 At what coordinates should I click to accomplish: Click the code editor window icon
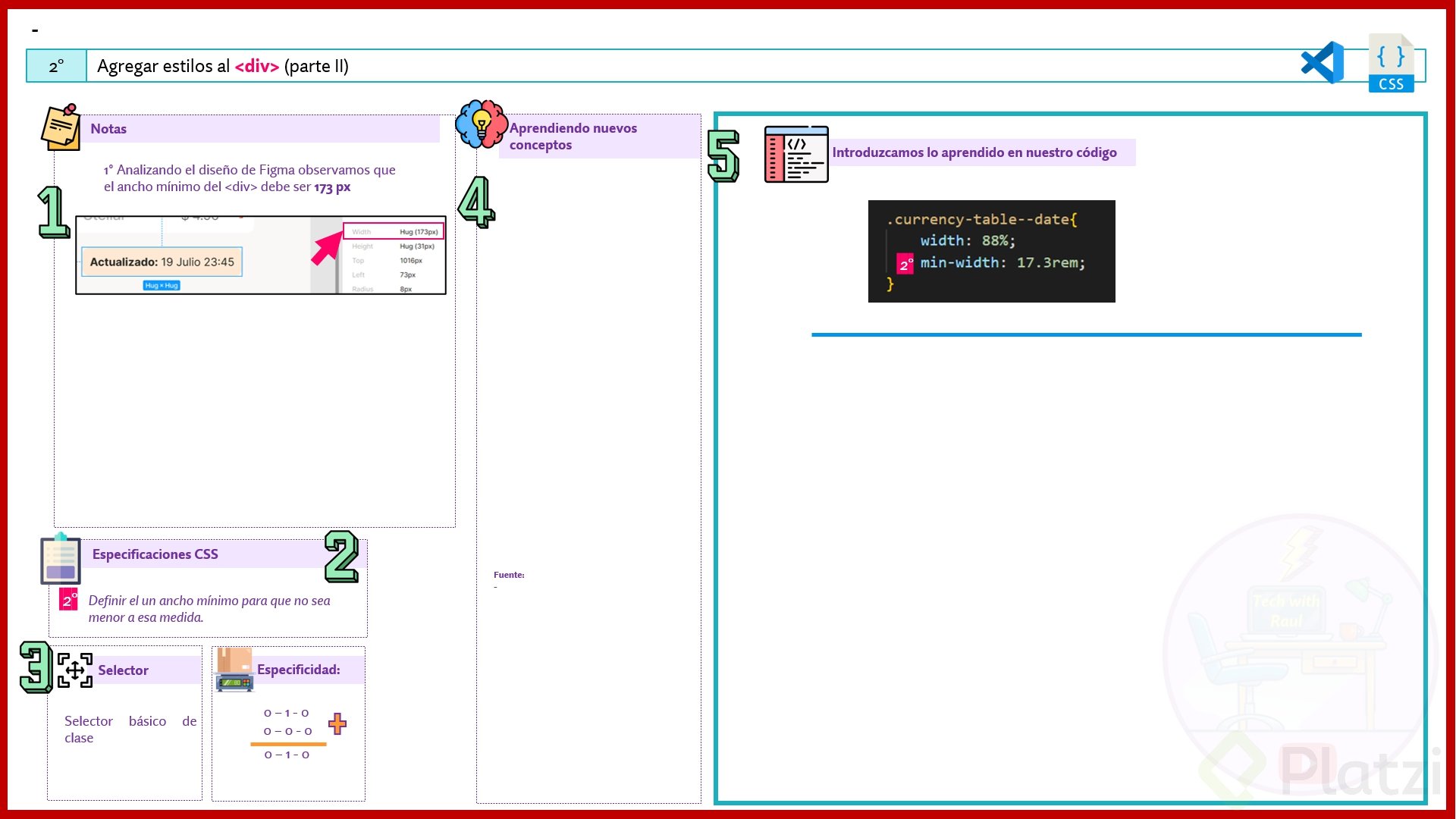click(796, 154)
